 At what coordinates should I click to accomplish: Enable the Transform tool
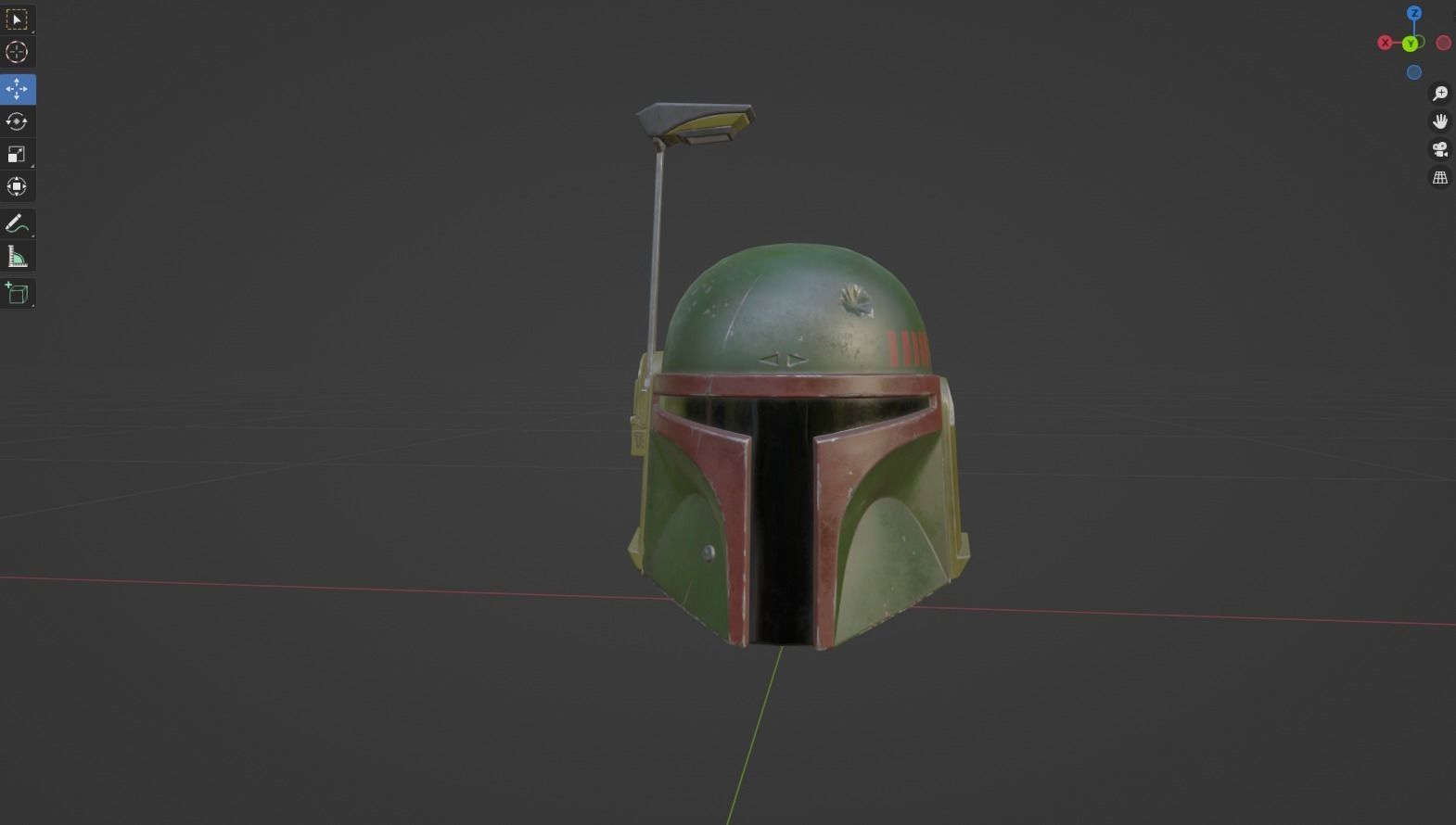[x=17, y=186]
